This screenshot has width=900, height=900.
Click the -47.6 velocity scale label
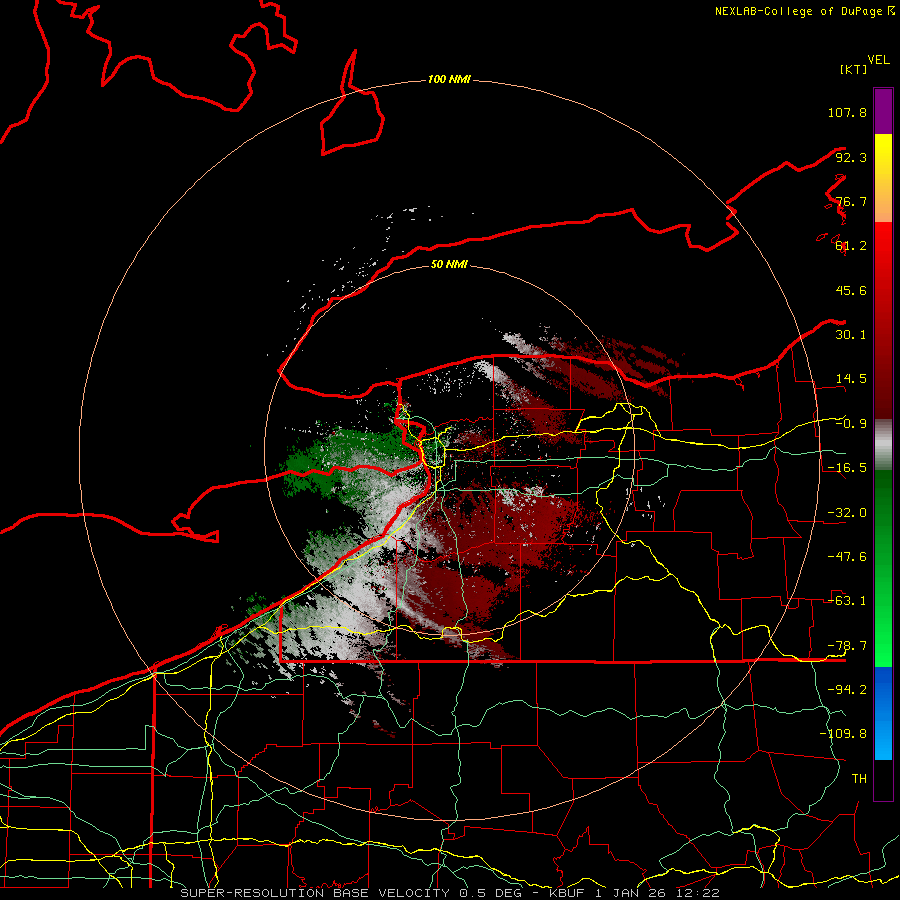(x=847, y=557)
